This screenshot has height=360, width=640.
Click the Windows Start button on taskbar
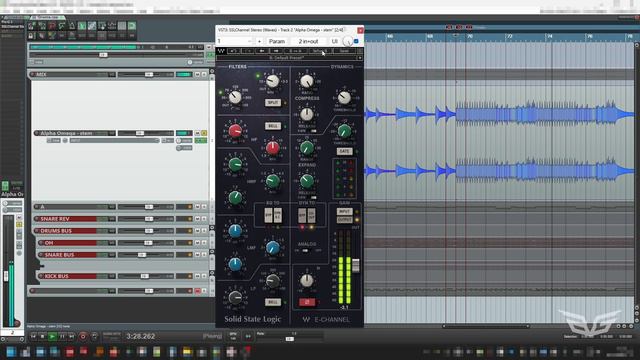click(11, 352)
